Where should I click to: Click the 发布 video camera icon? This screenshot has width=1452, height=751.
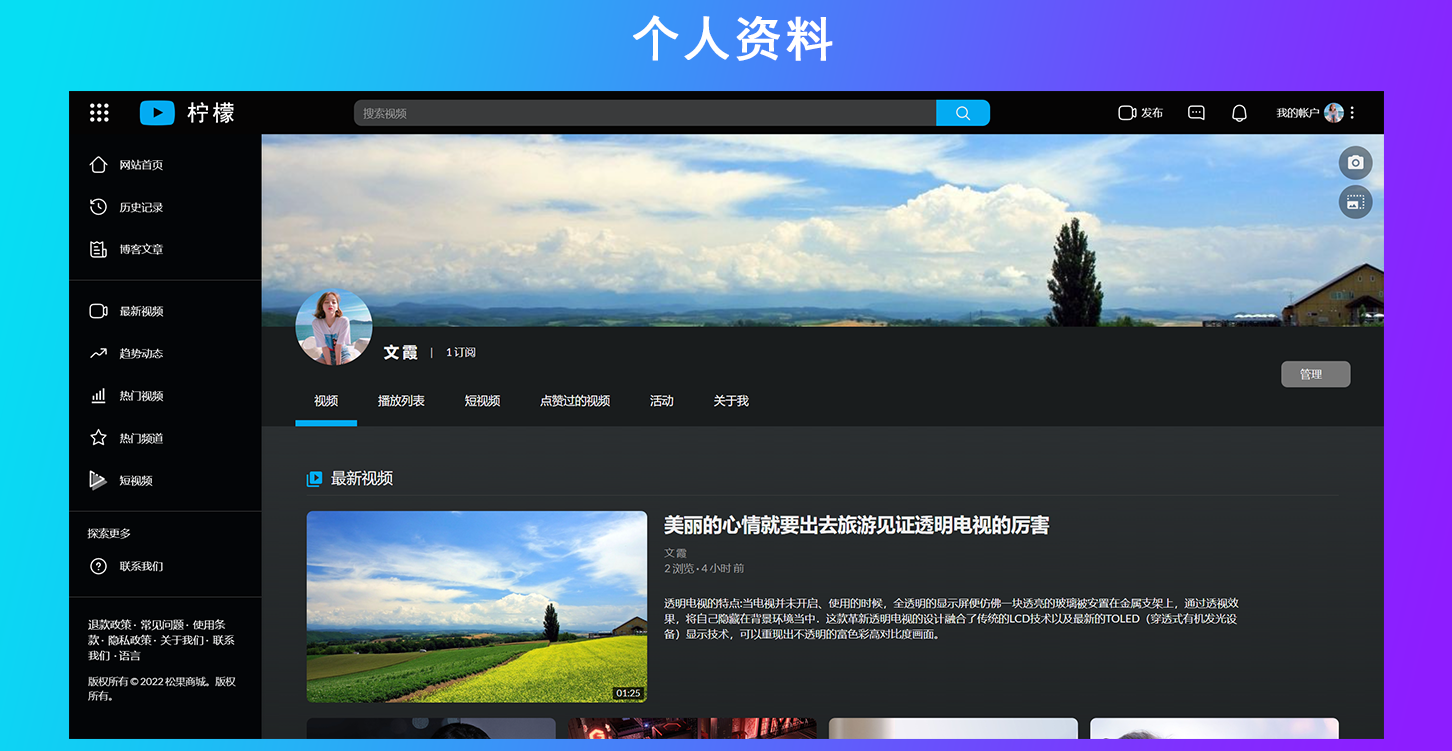pyautogui.click(x=1127, y=113)
